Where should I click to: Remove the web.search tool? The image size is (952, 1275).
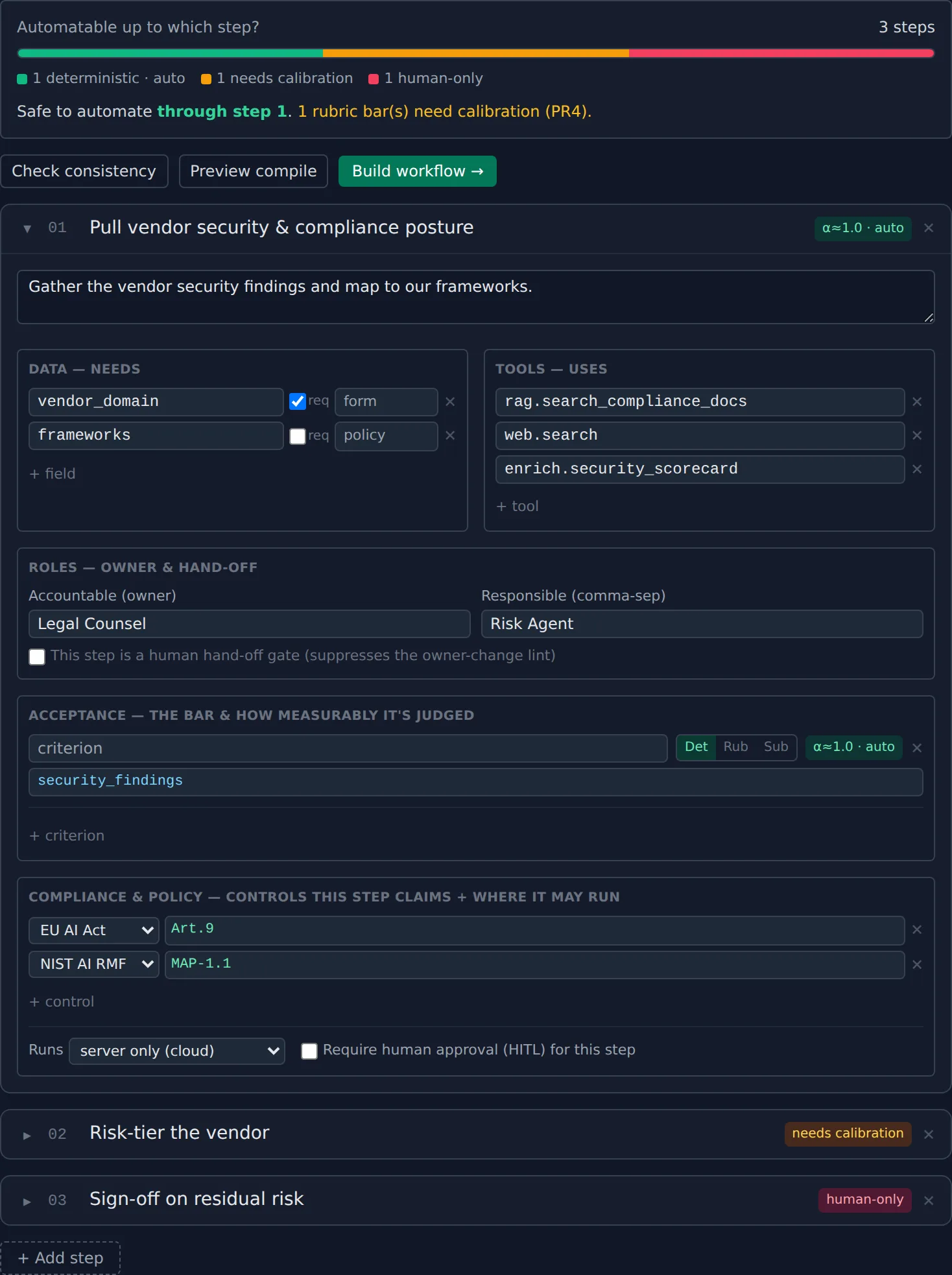pos(917,436)
